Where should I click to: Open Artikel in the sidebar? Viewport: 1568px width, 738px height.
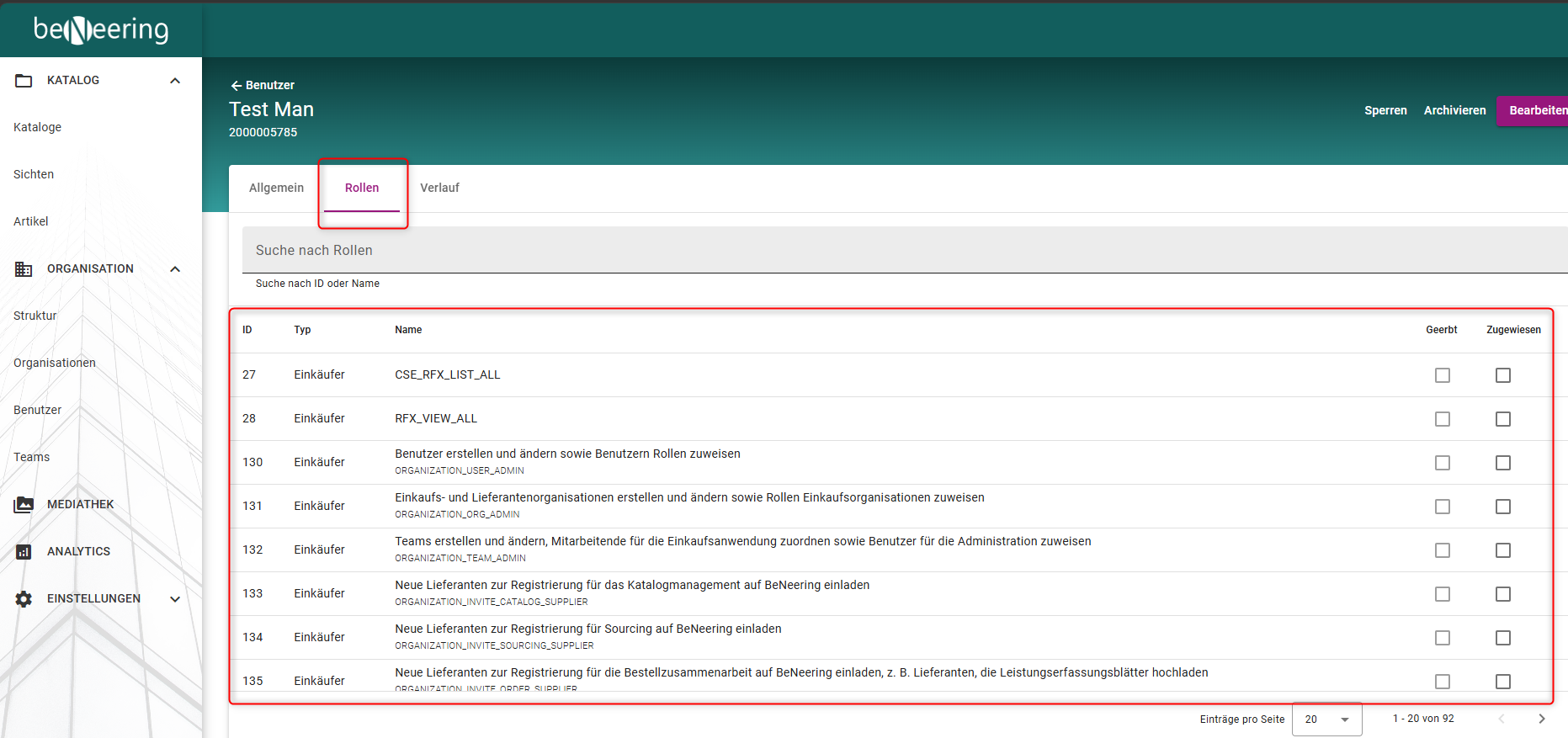point(31,221)
